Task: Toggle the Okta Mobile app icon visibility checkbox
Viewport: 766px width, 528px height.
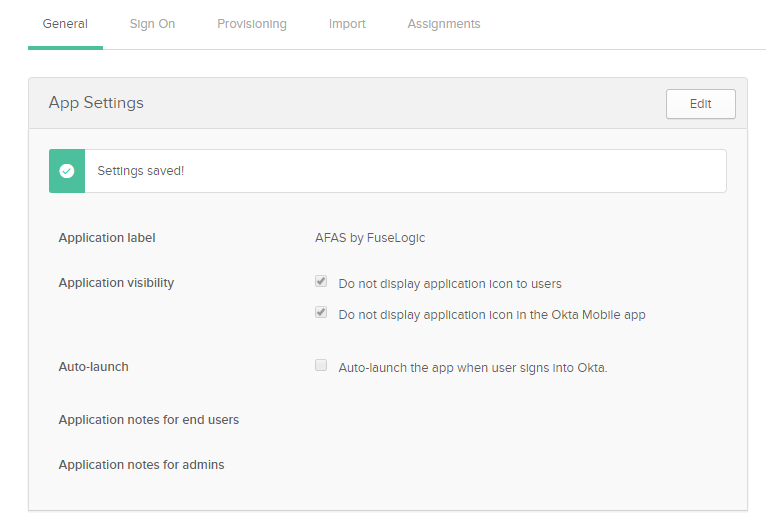Action: click(x=321, y=312)
